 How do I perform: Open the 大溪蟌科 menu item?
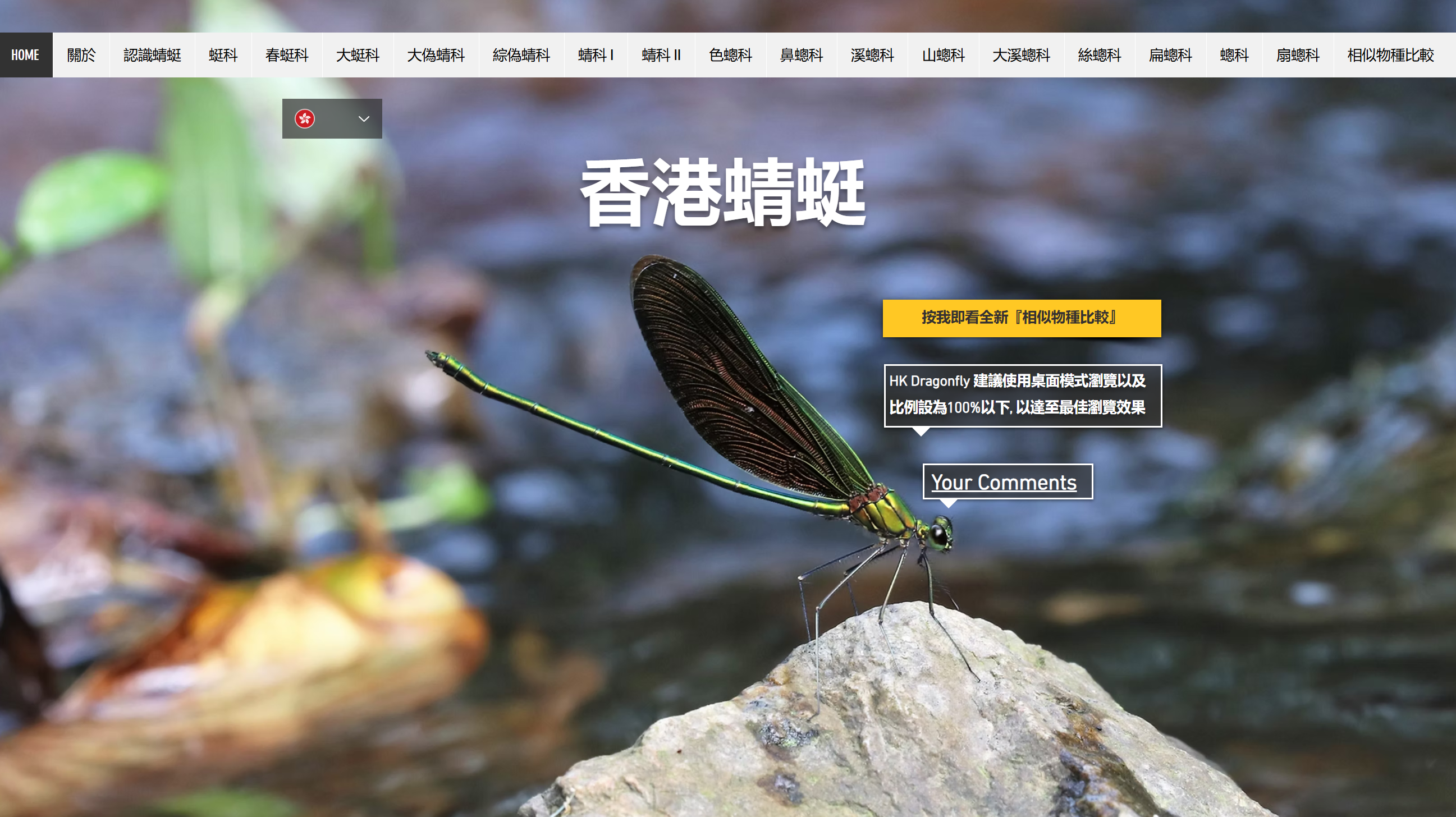(x=1022, y=55)
